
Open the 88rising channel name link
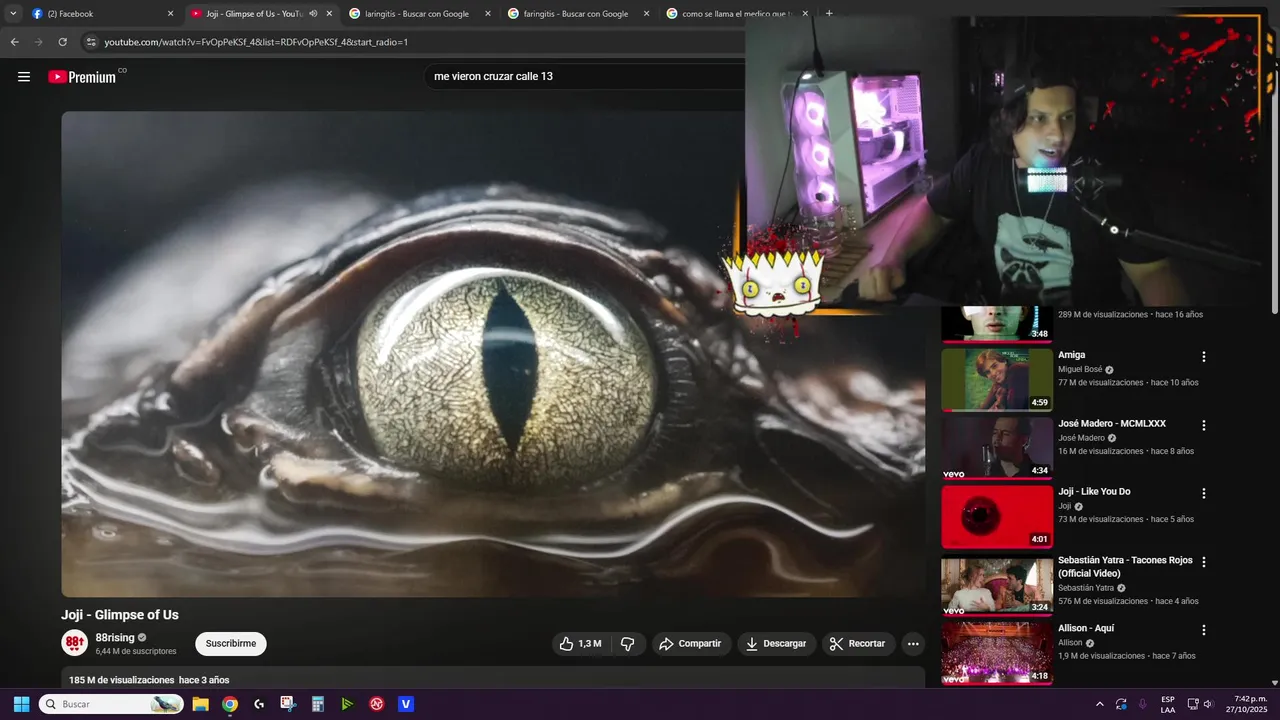coord(115,638)
